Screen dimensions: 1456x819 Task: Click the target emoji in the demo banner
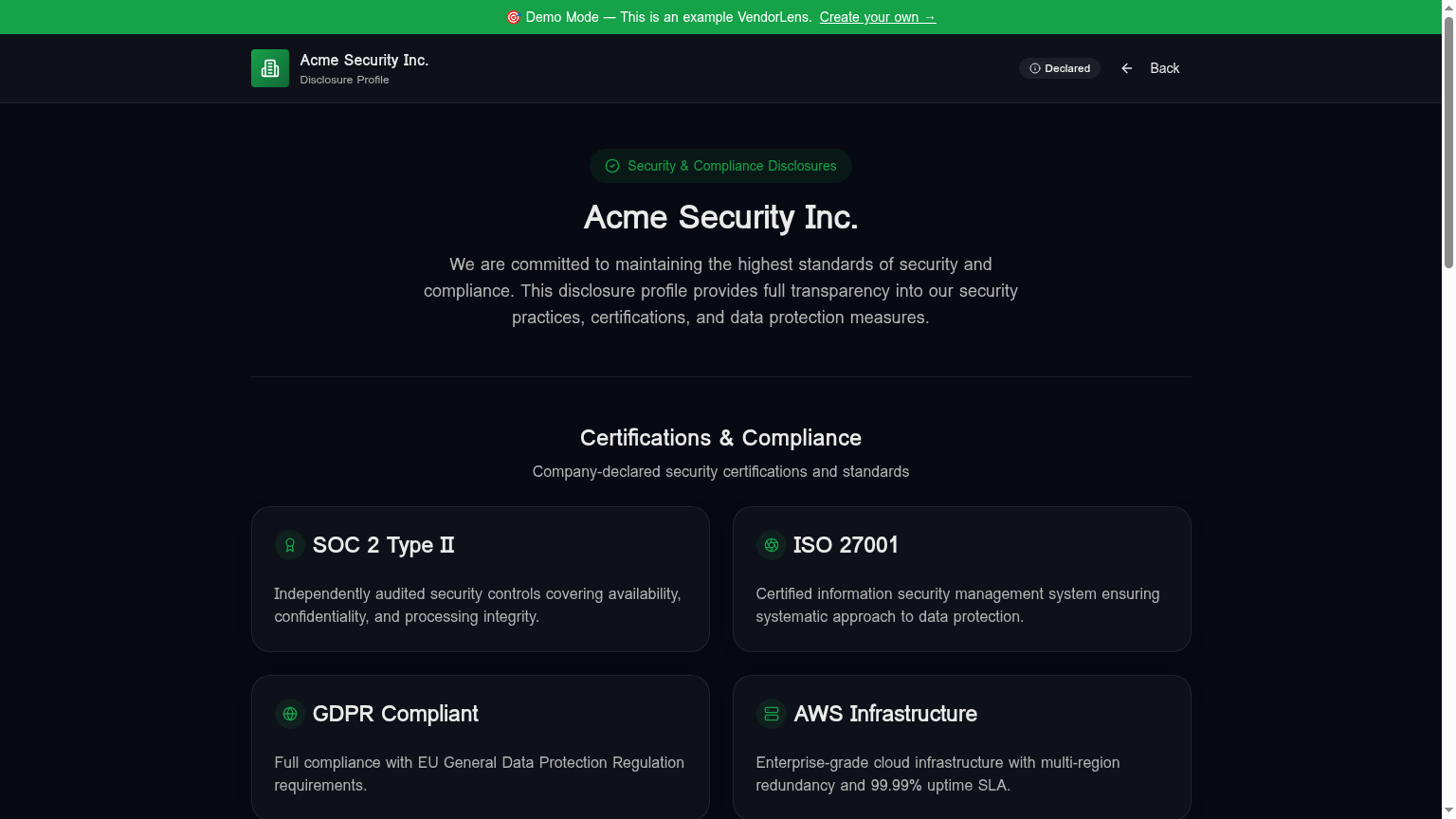pos(514,17)
